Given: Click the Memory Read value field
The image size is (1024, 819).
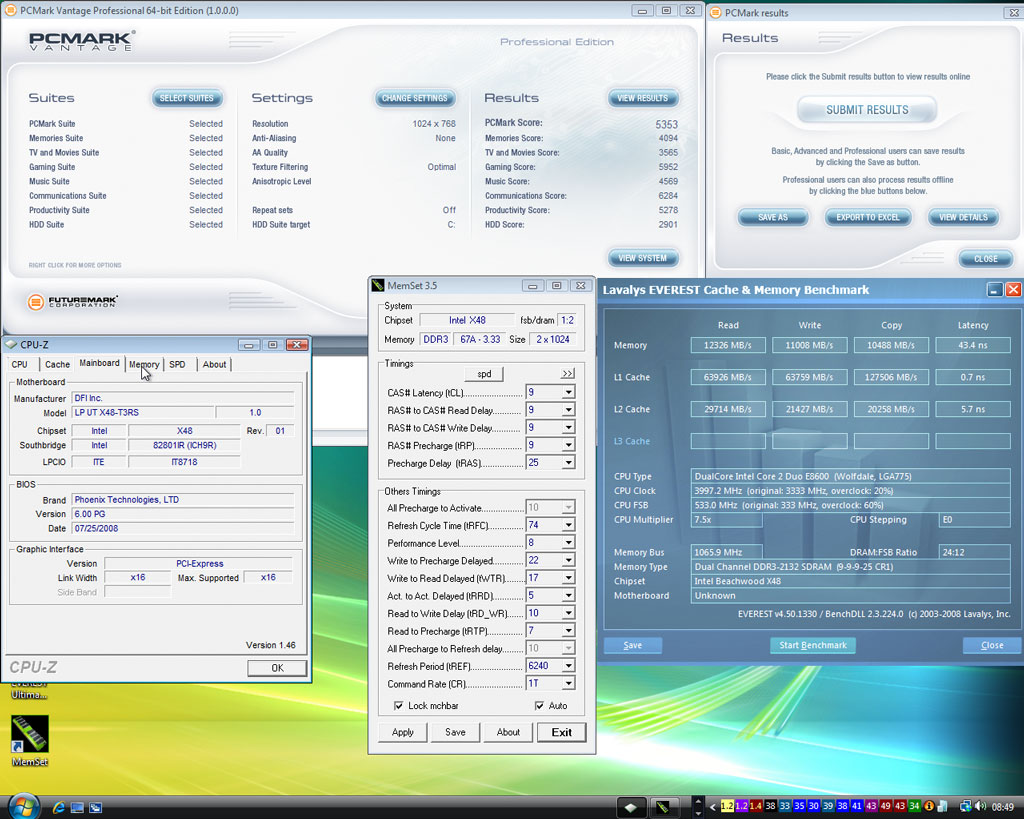Looking at the screenshot, I should point(727,345).
